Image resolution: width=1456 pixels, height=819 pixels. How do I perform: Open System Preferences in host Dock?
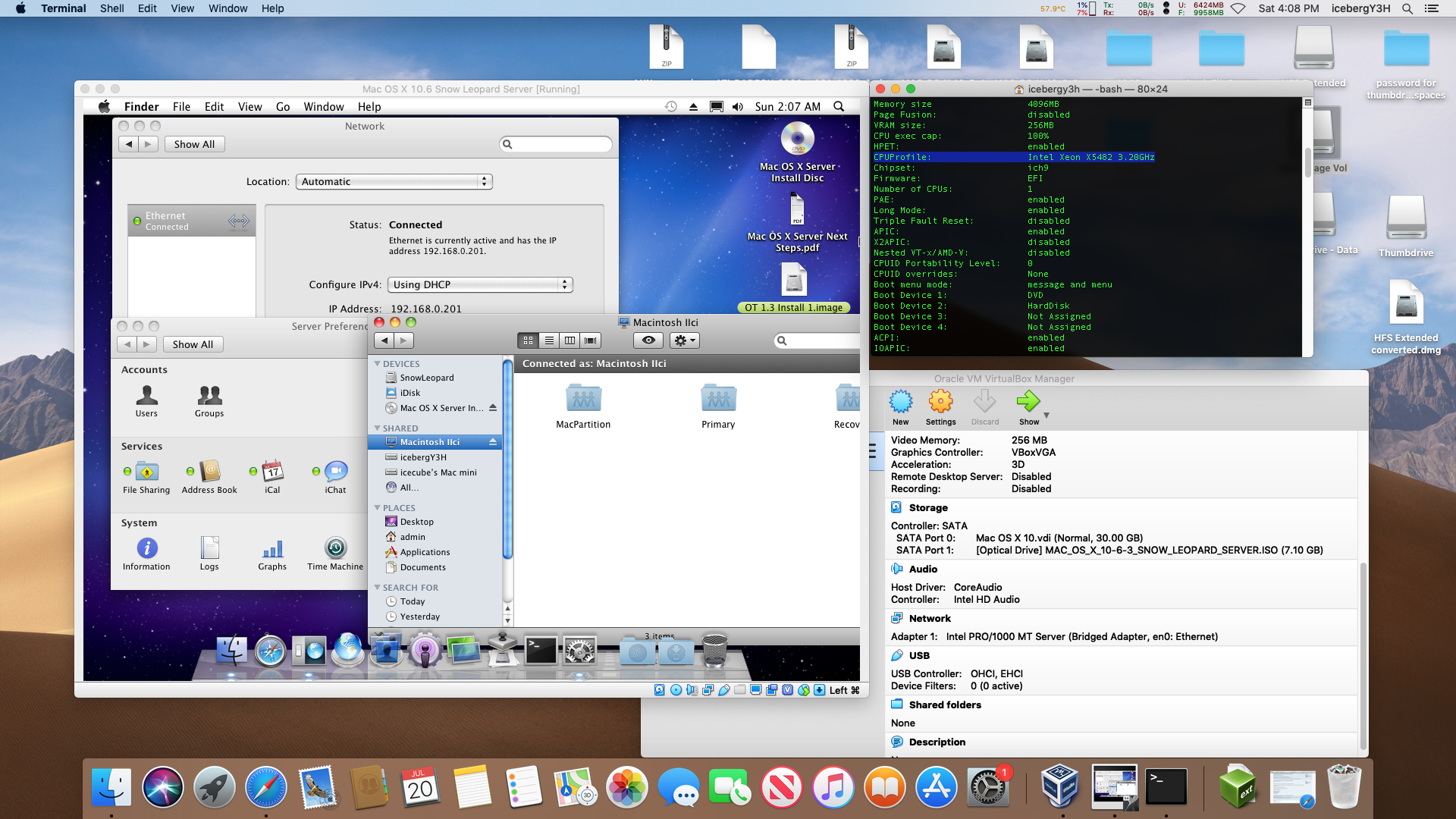coord(987,786)
